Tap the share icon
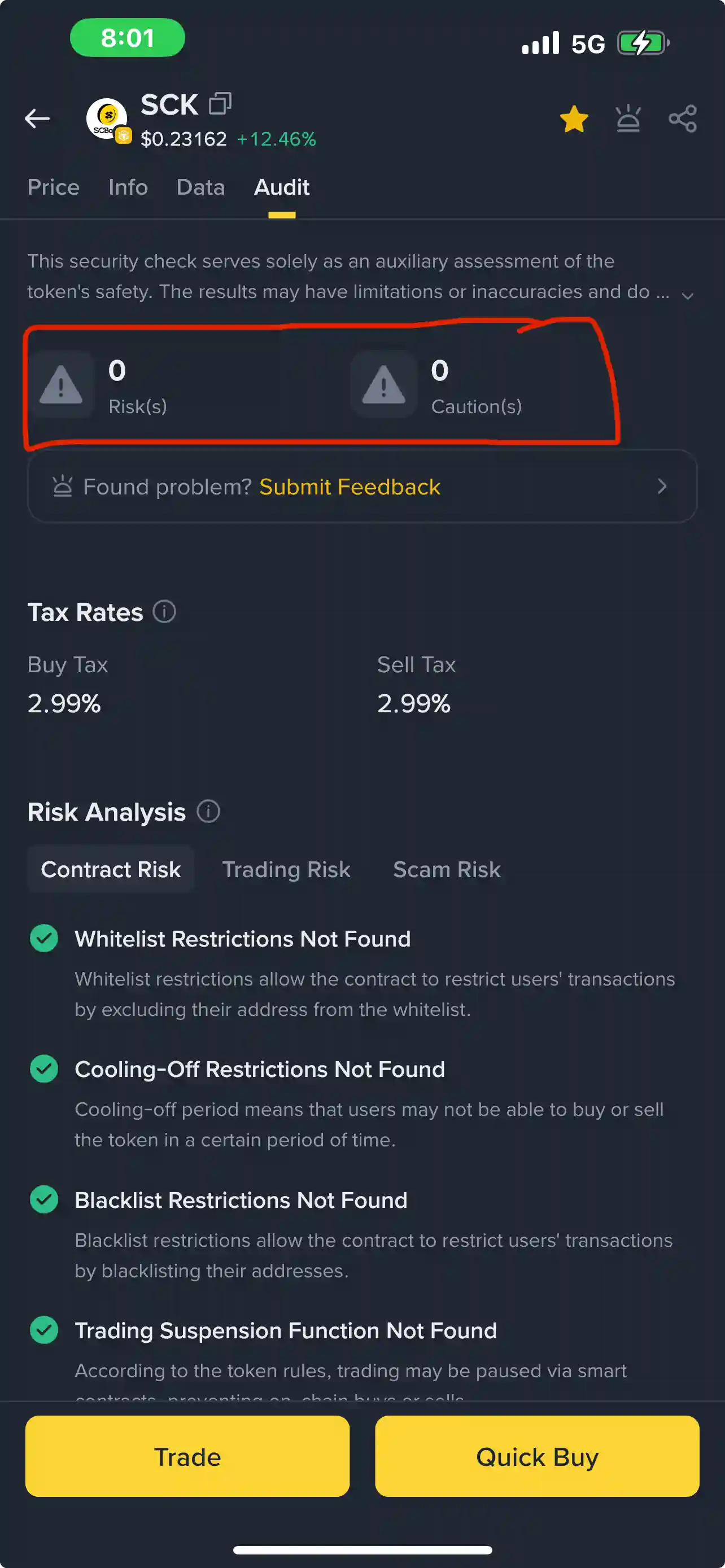 pyautogui.click(x=683, y=119)
